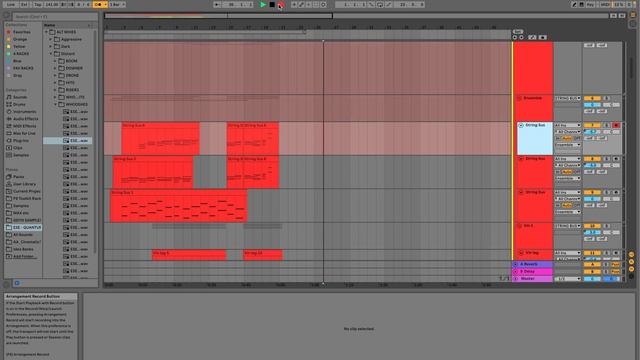Image resolution: width=640 pixels, height=360 pixels.
Task: Open the Audio Effects category
Action: [25, 119]
